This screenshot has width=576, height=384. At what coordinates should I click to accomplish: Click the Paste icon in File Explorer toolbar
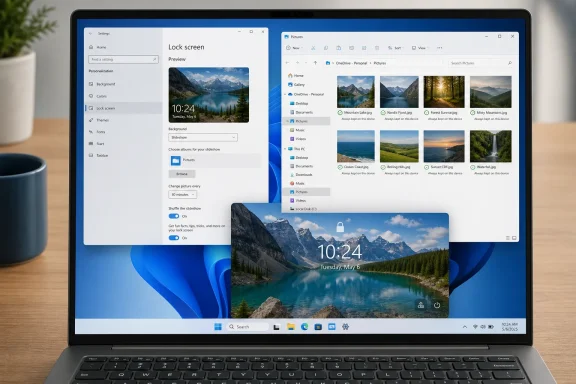coord(338,48)
